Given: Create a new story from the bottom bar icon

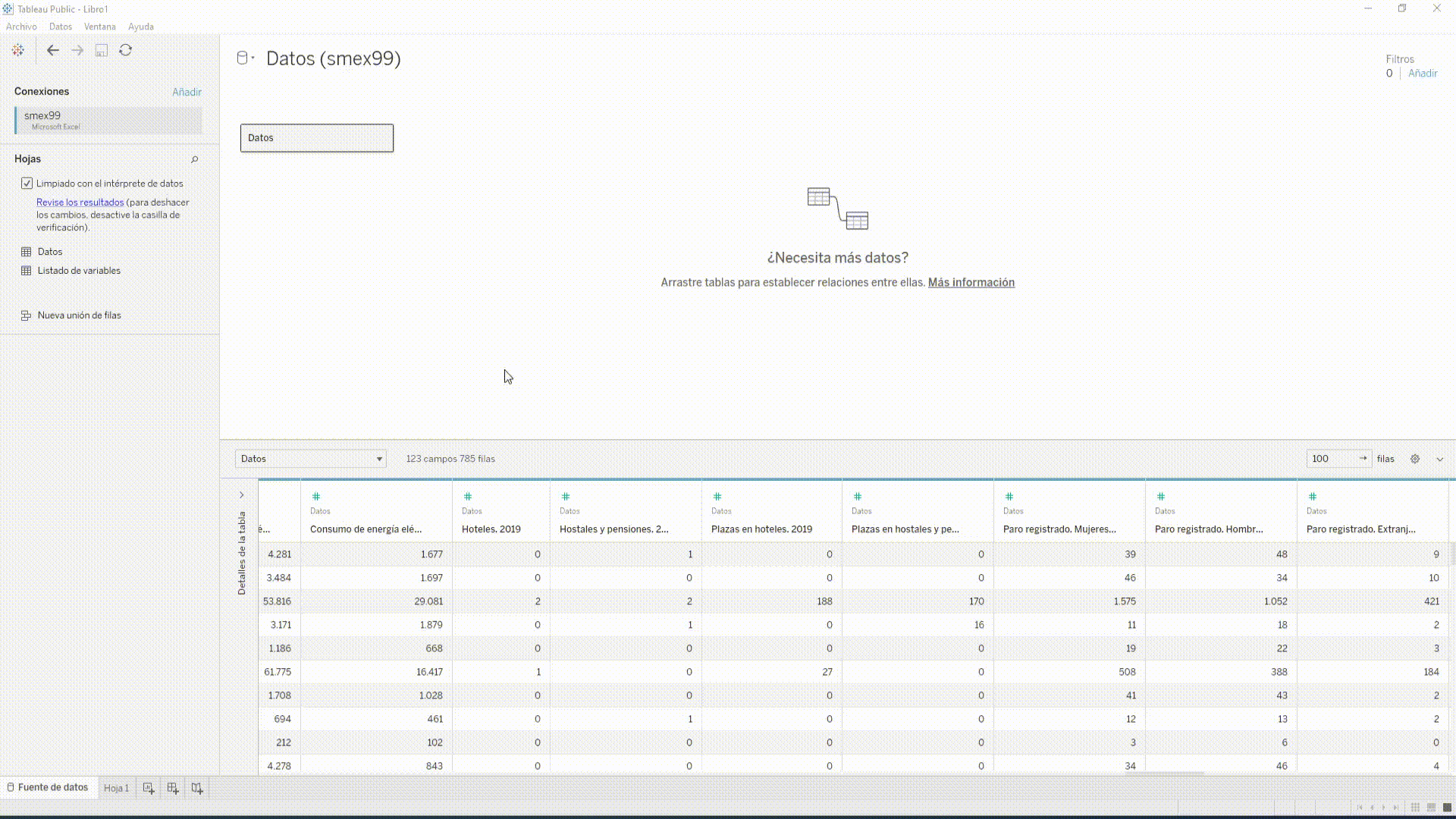Looking at the screenshot, I should pos(197,788).
